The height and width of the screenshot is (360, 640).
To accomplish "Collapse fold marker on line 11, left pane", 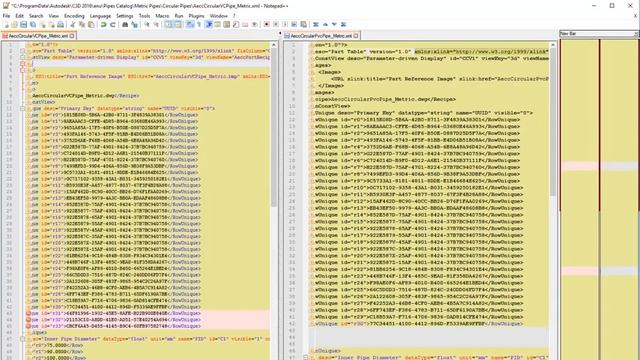I will [x=23, y=109].
